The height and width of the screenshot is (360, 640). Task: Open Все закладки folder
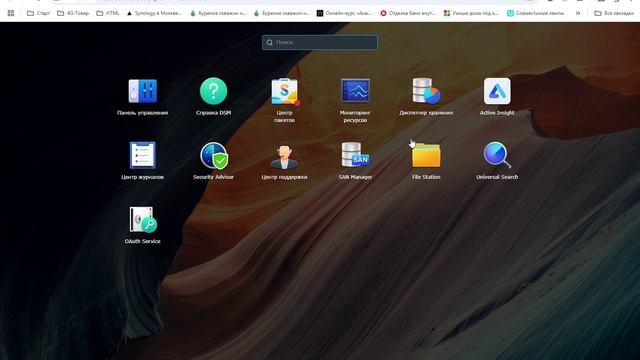(x=614, y=13)
